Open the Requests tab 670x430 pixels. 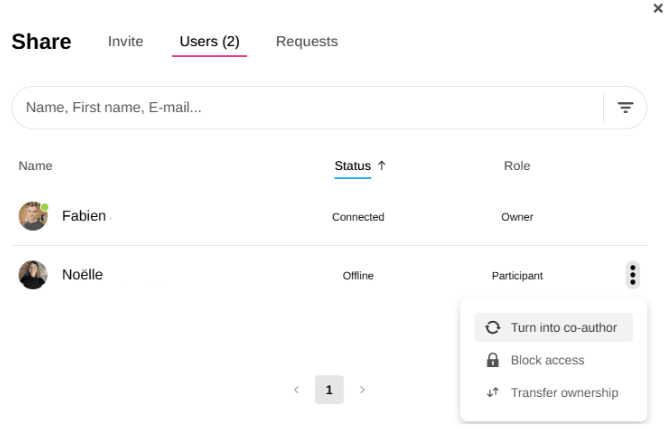pyautogui.click(x=307, y=42)
